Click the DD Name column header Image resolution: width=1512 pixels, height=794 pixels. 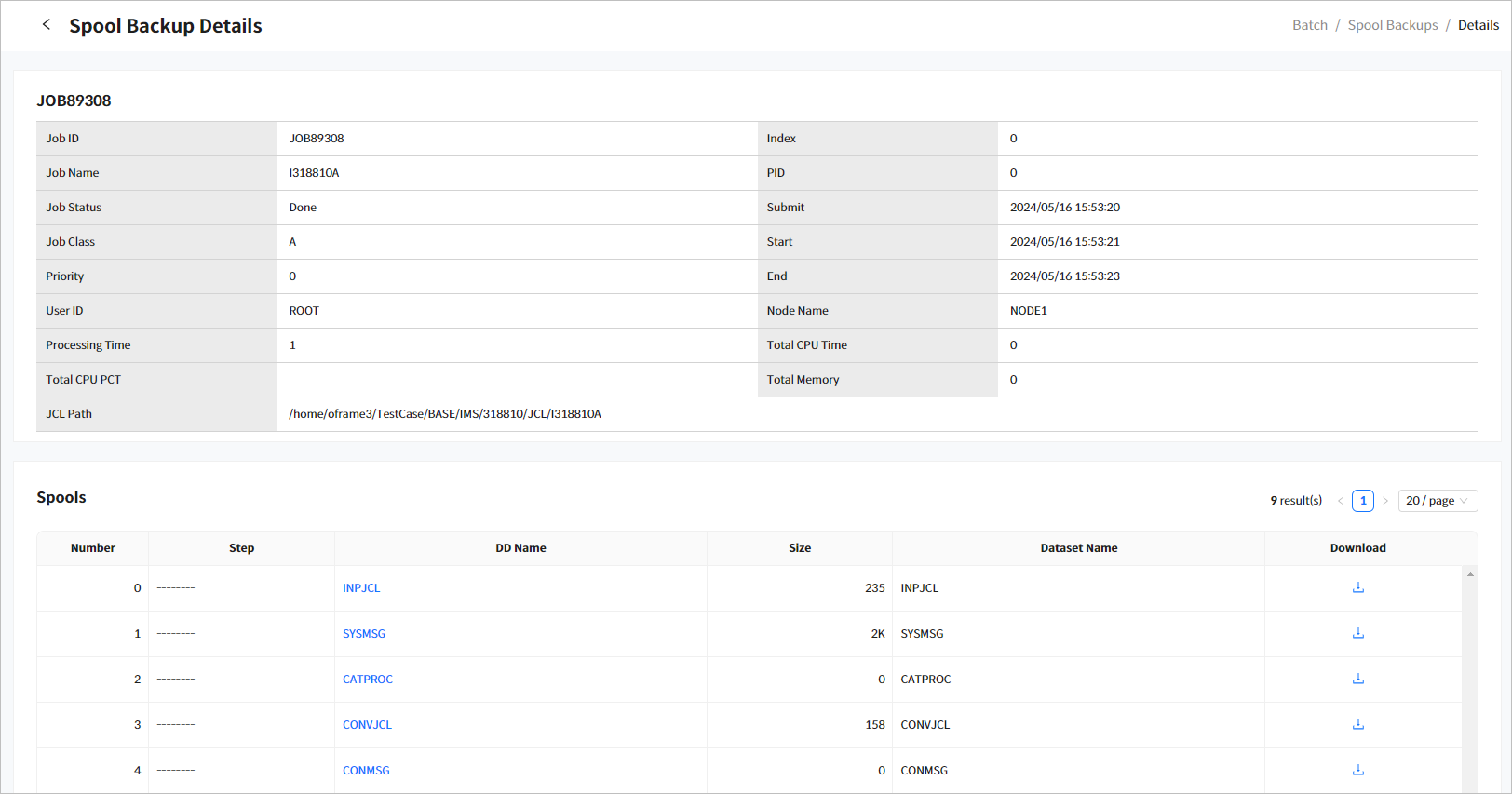tap(520, 548)
